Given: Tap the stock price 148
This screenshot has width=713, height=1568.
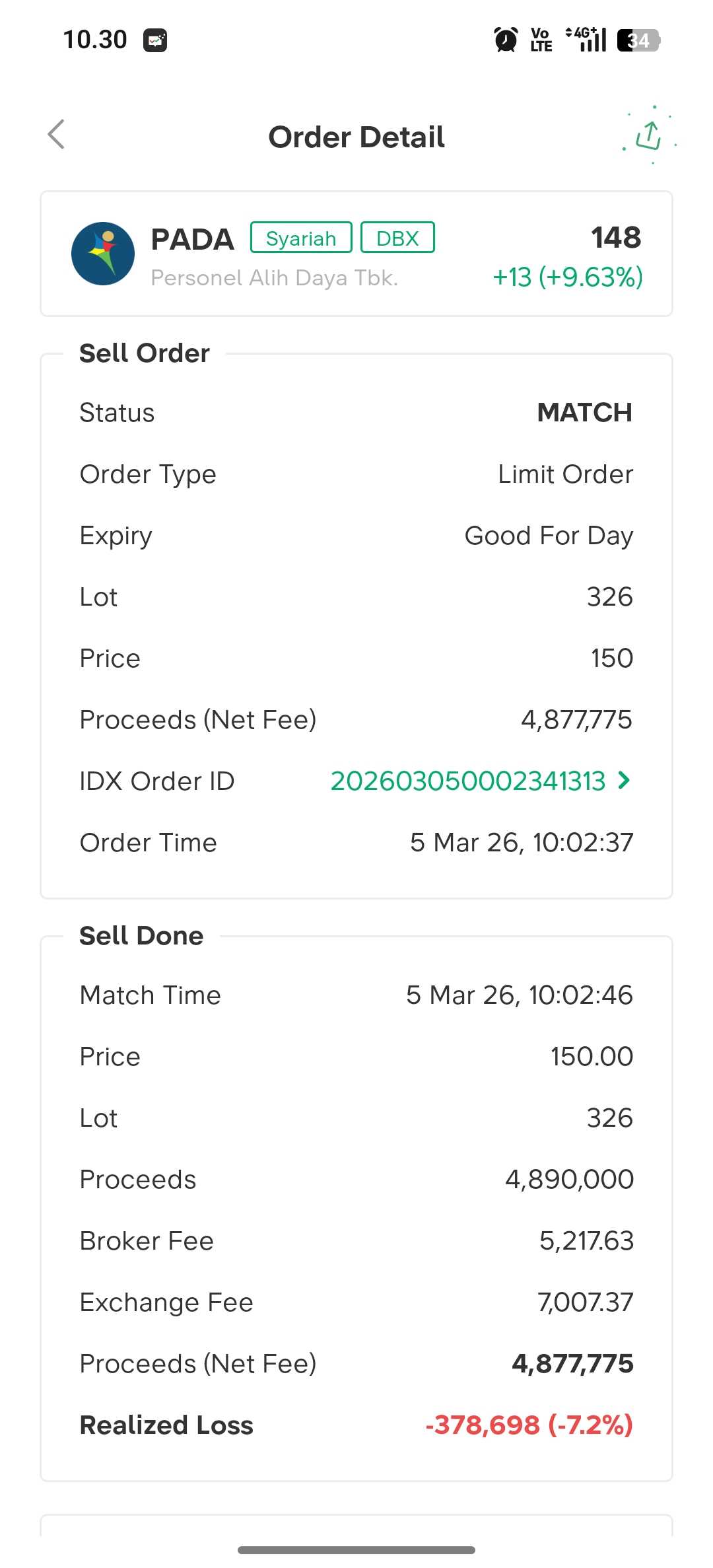Looking at the screenshot, I should point(615,238).
